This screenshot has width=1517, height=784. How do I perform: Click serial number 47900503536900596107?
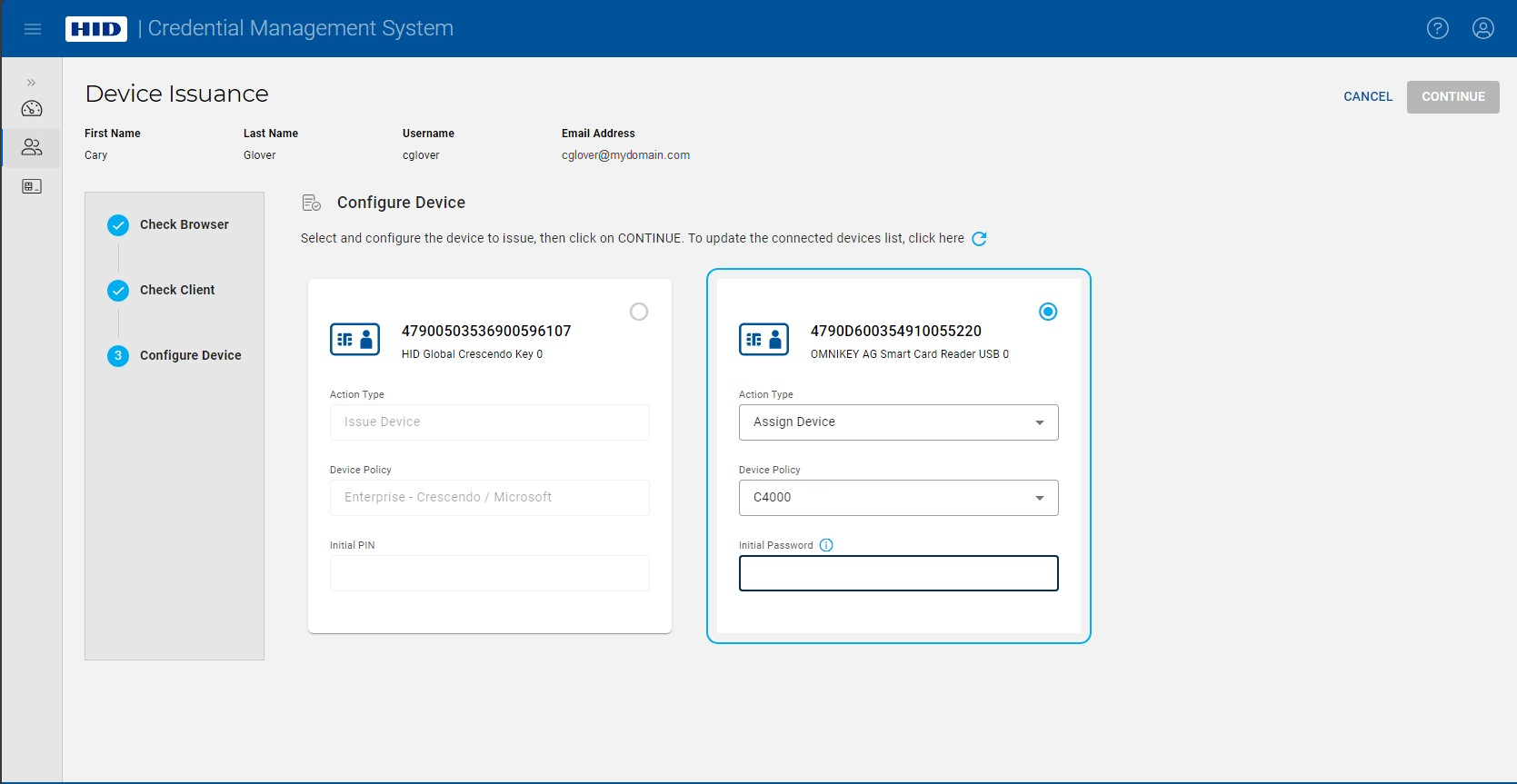coord(486,331)
